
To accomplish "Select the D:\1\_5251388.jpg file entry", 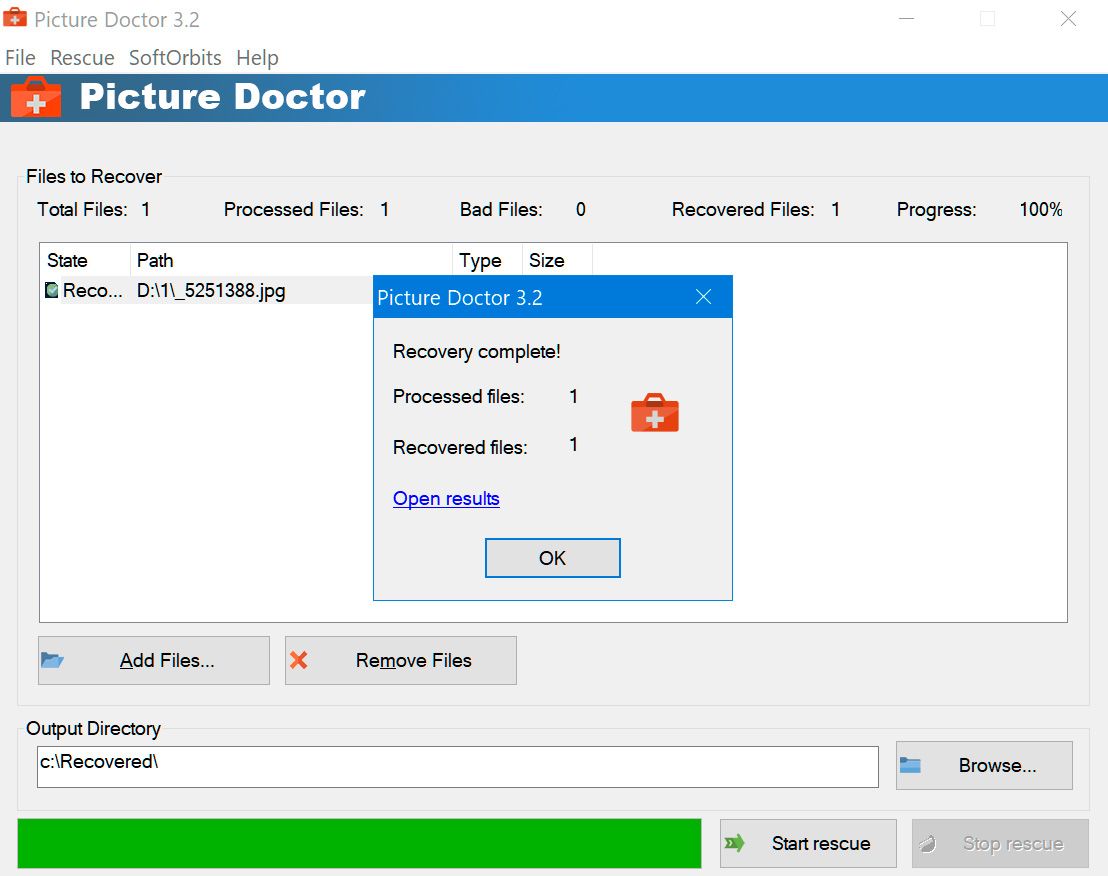I will pos(211,291).
